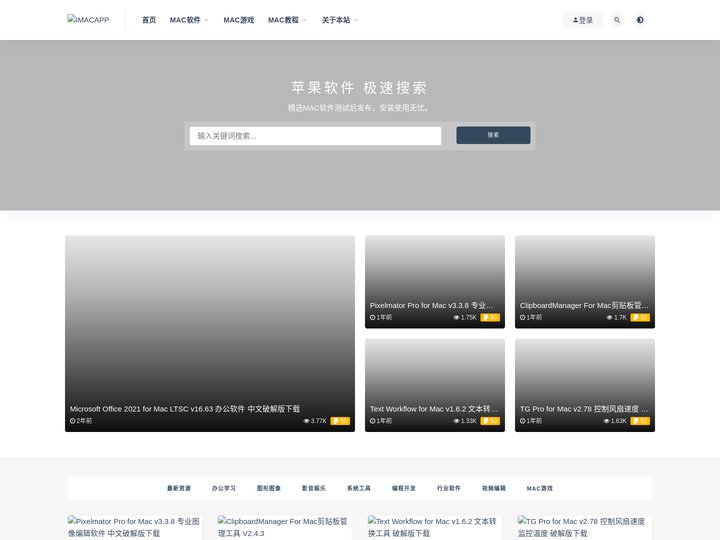Open MAC游戏 navigation item

point(239,20)
